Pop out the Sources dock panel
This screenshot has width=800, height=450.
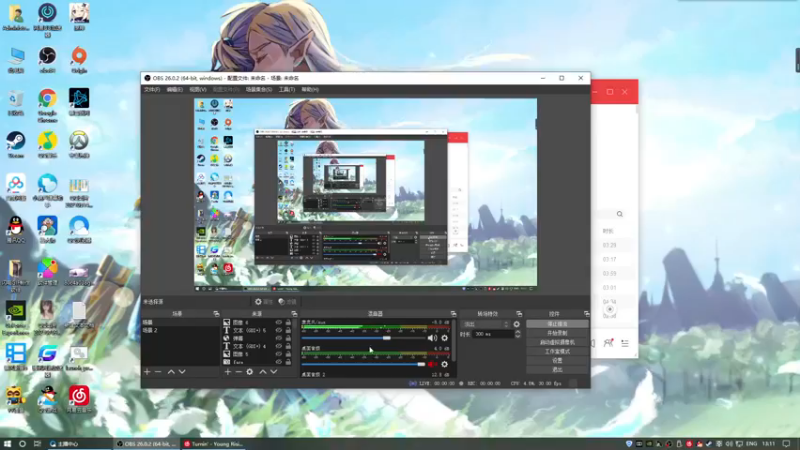coord(294,314)
